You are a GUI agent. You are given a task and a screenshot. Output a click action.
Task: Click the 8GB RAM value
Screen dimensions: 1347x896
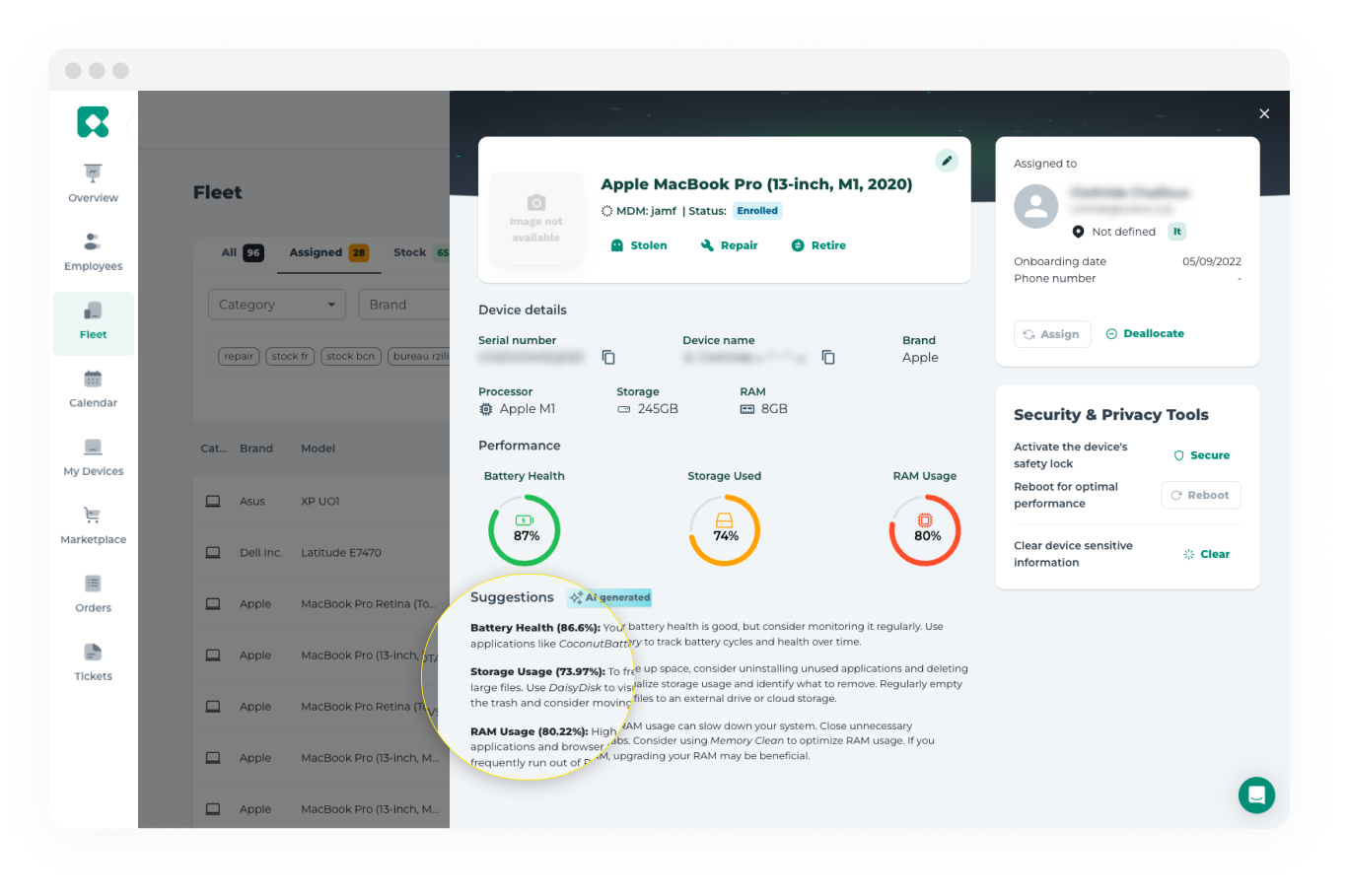[x=774, y=409]
